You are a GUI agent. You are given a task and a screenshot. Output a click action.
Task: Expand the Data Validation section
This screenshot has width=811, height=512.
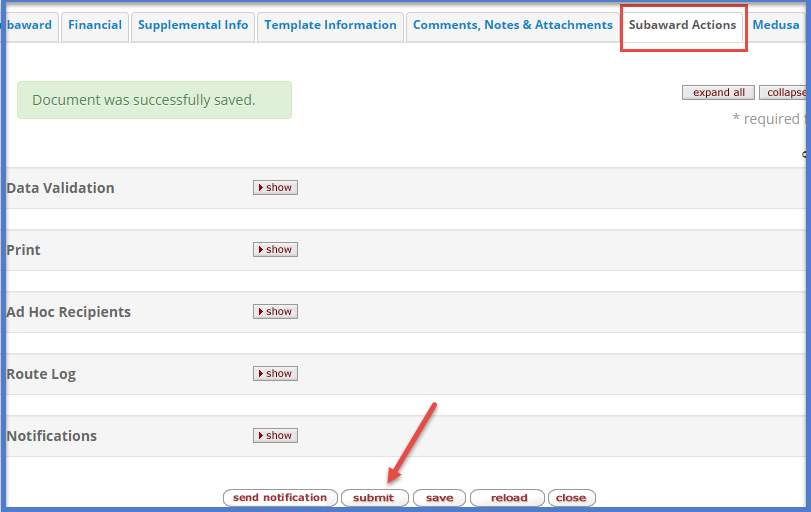(275, 188)
